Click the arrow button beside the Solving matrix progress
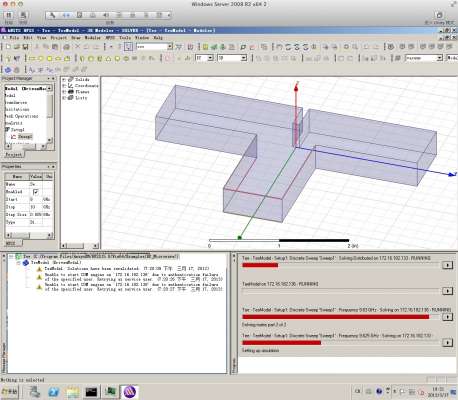 click(x=447, y=317)
